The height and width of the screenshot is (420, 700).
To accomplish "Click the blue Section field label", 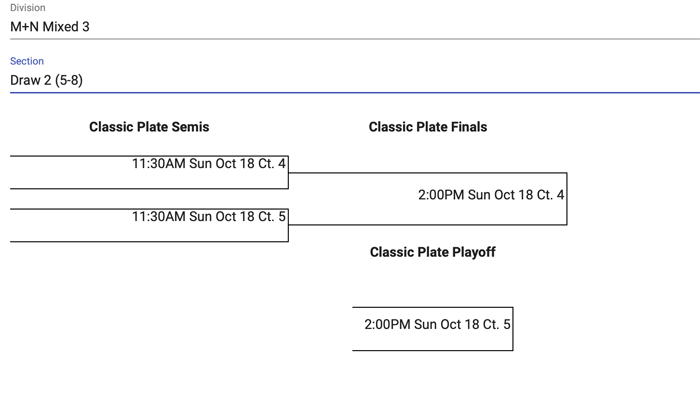I will point(27,61).
